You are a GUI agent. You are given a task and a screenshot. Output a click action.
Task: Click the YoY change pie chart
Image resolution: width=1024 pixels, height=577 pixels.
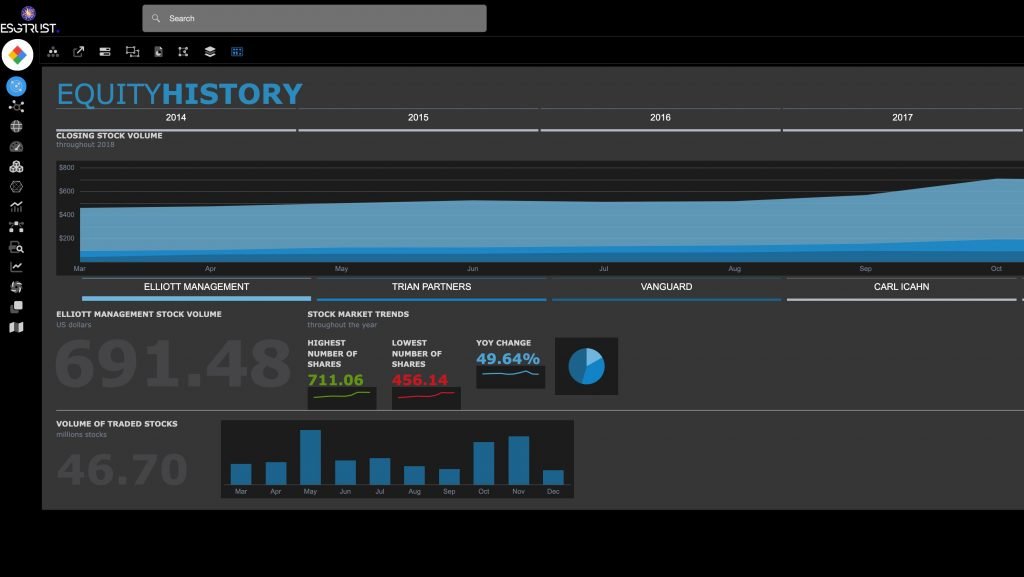[x=586, y=366]
